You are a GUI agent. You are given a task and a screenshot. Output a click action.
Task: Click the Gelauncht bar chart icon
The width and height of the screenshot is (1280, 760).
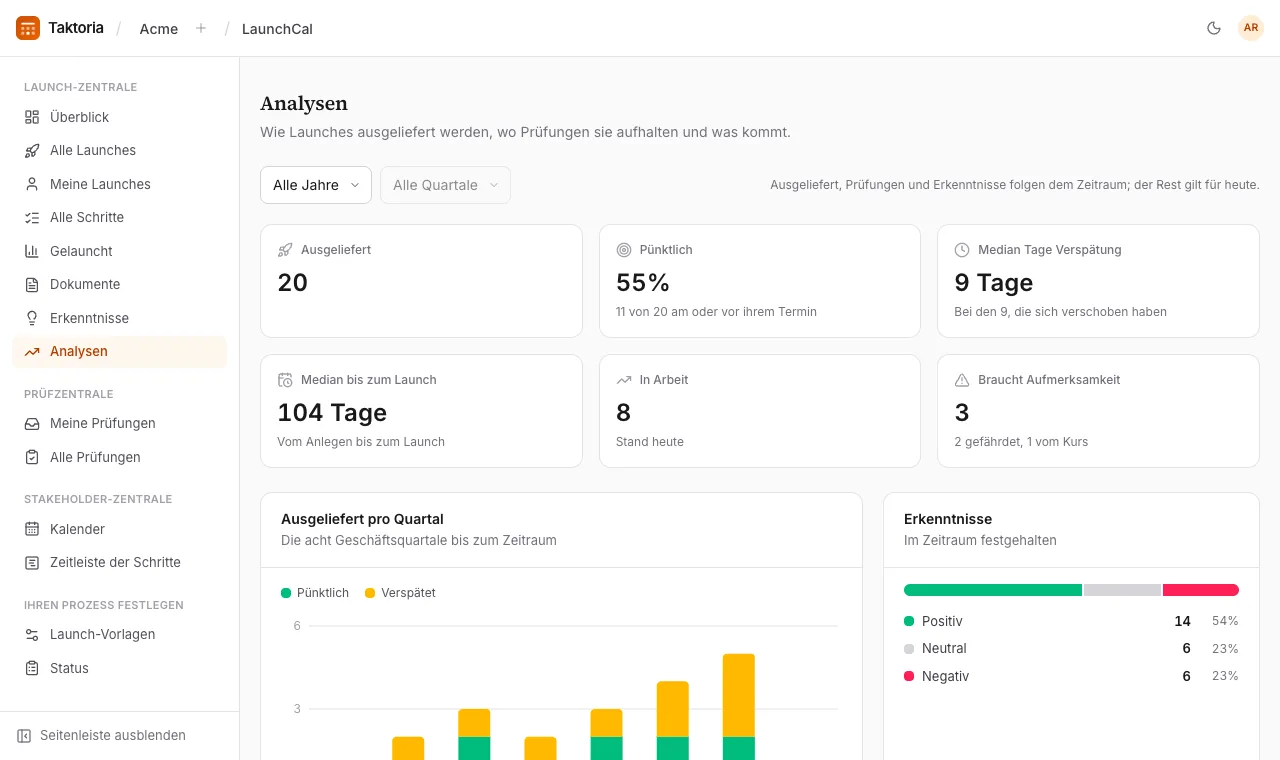[32, 251]
